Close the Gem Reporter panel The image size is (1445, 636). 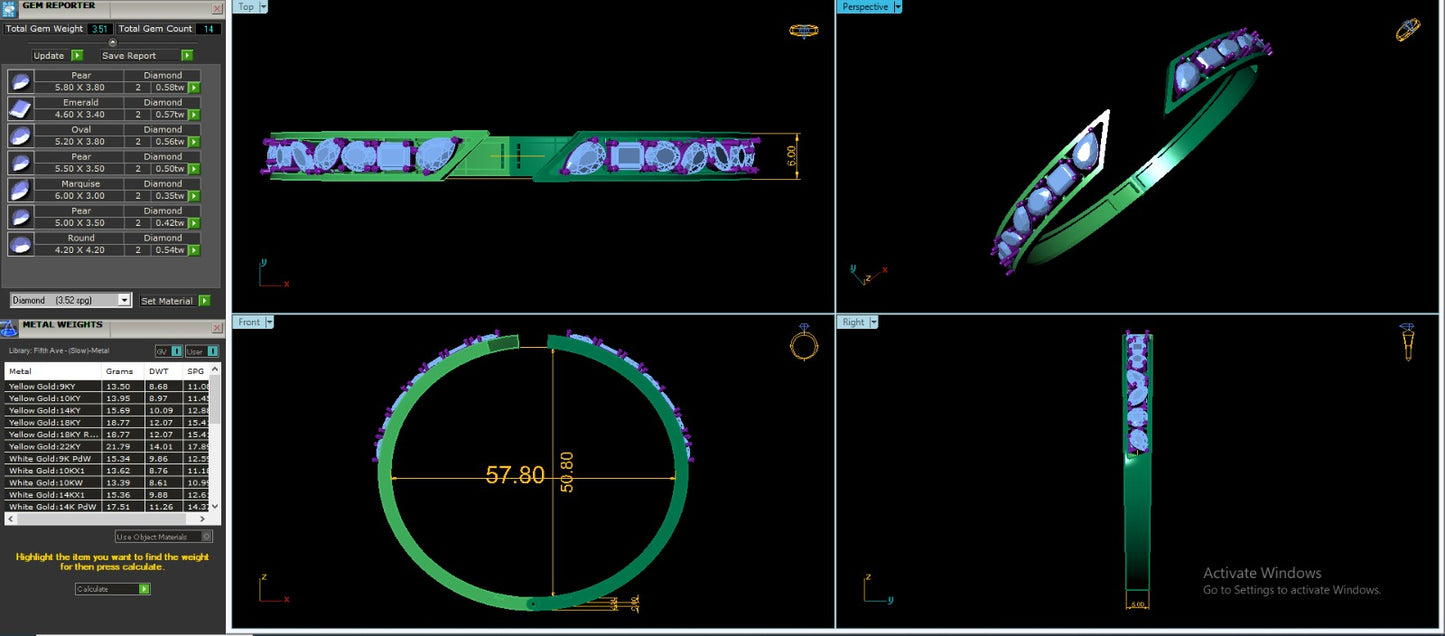point(217,8)
